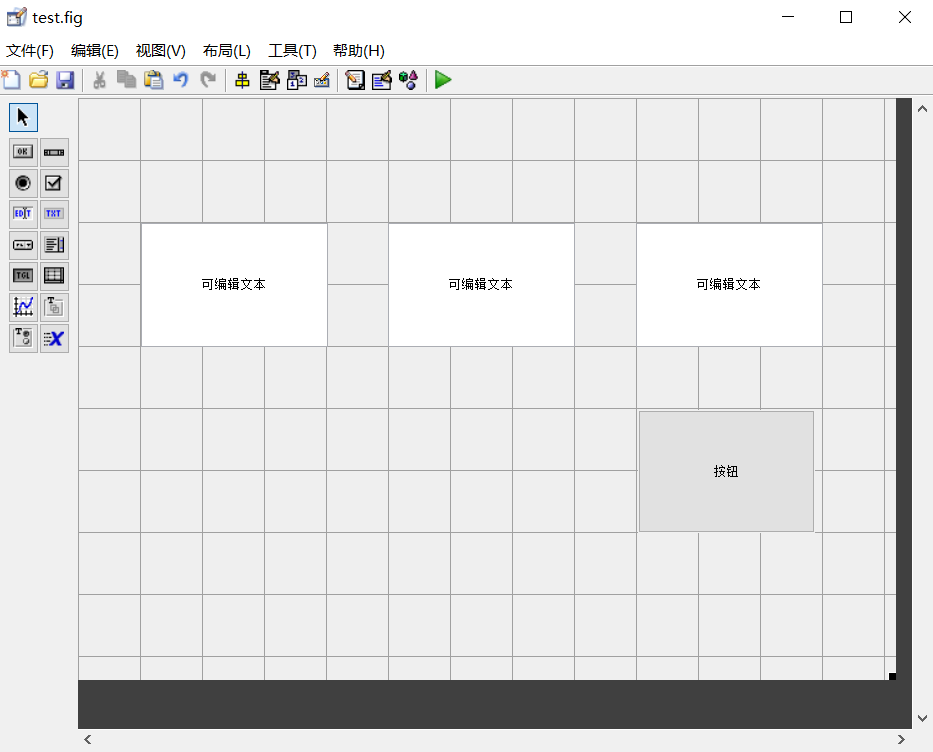Click the green Run Figure button
Image resolution: width=933 pixels, height=752 pixels.
click(443, 80)
